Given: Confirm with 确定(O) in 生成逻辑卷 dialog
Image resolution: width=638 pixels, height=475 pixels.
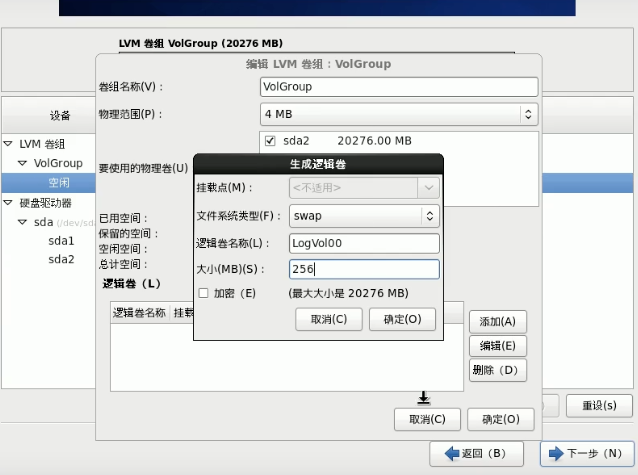Looking at the screenshot, I should pos(402,319).
